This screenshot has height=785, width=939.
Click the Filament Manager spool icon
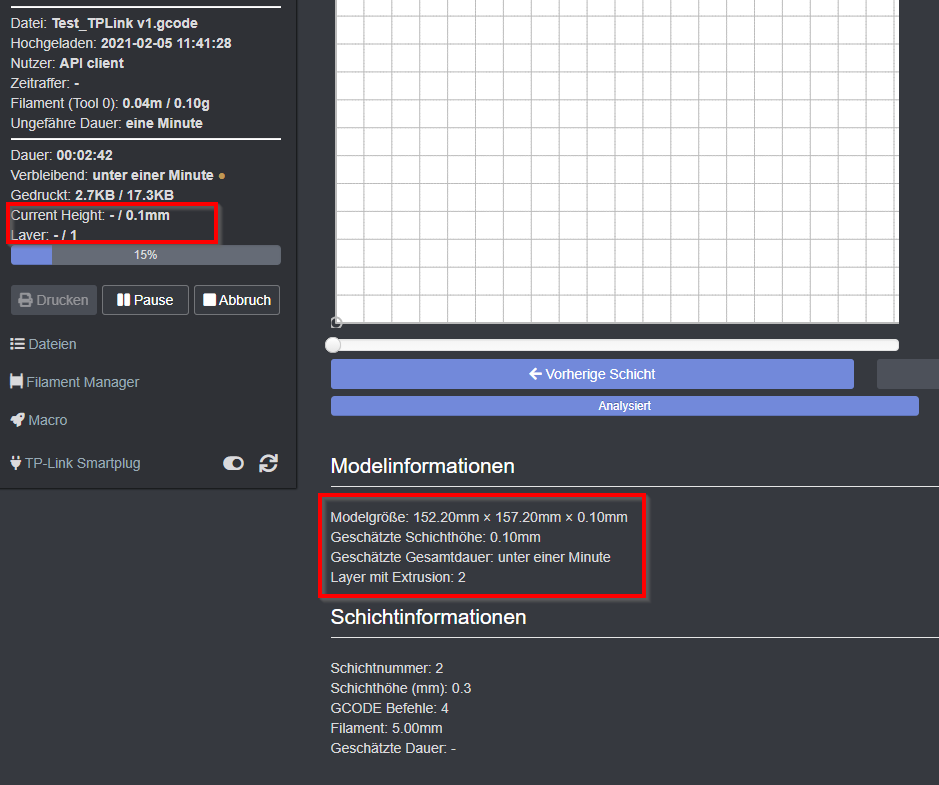(16, 381)
